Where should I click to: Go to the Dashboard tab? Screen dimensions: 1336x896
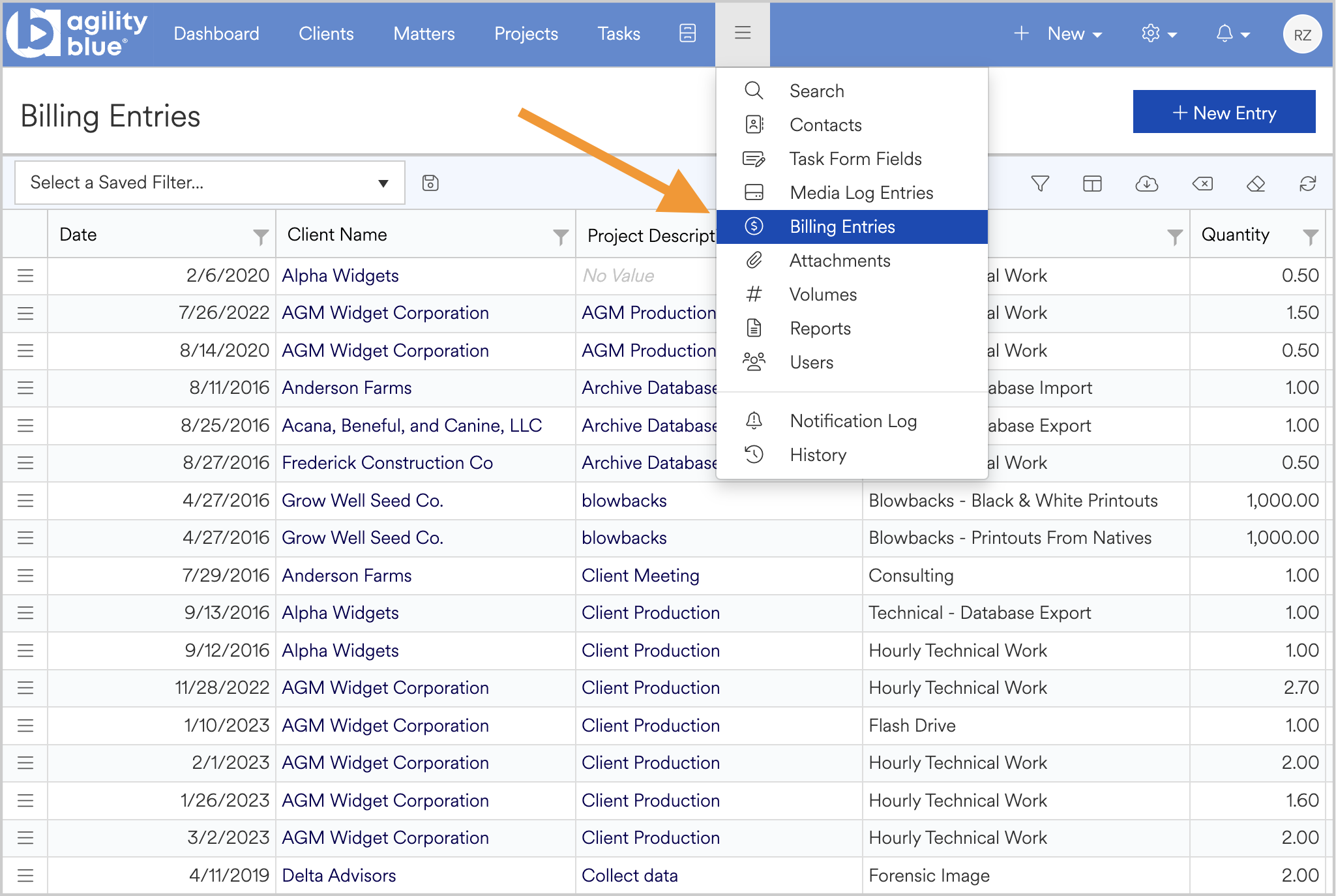(x=216, y=34)
